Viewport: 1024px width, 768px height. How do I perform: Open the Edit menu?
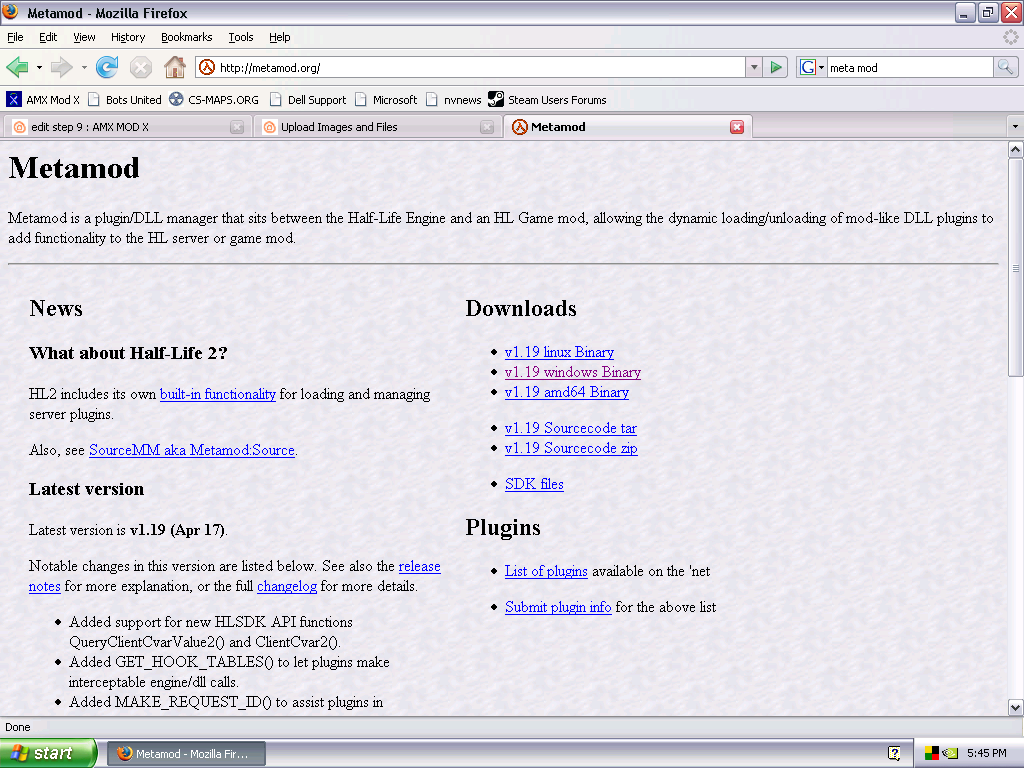point(48,37)
